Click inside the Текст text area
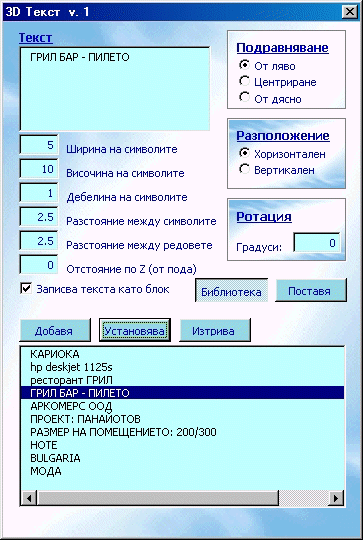The height and width of the screenshot is (540, 363). (x=115, y=89)
